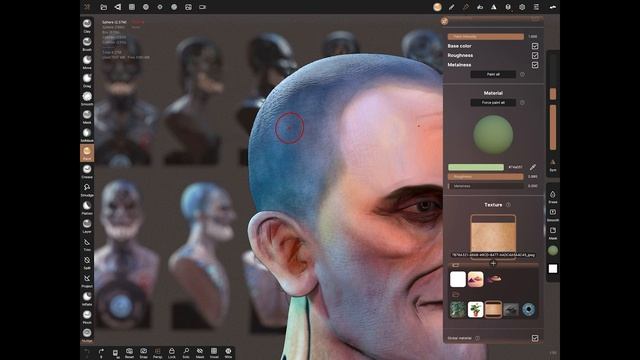Toggle Solo view in bottom bar
640x360 pixels.
click(186, 353)
